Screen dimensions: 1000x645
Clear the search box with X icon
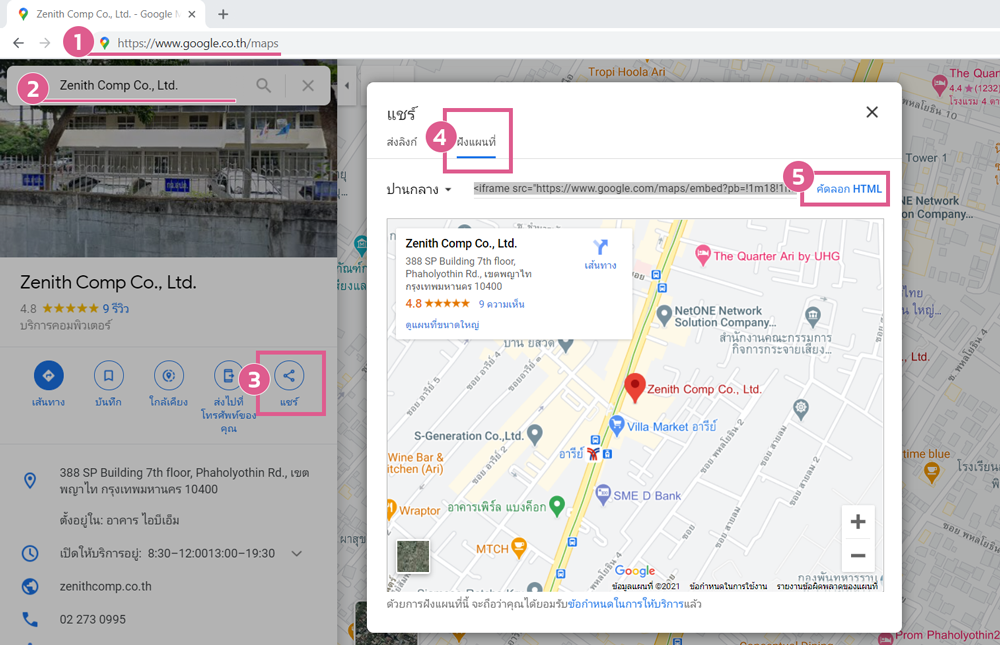tap(308, 86)
